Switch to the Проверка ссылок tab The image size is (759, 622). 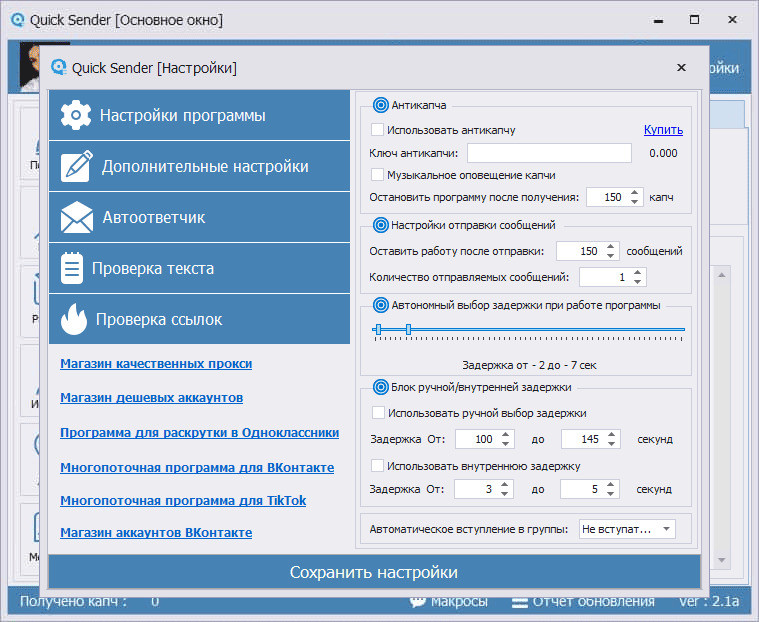click(199, 320)
